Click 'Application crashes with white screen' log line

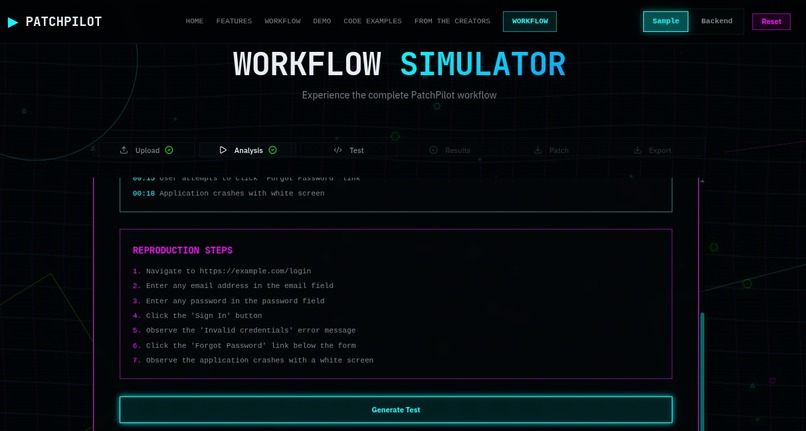pos(242,193)
